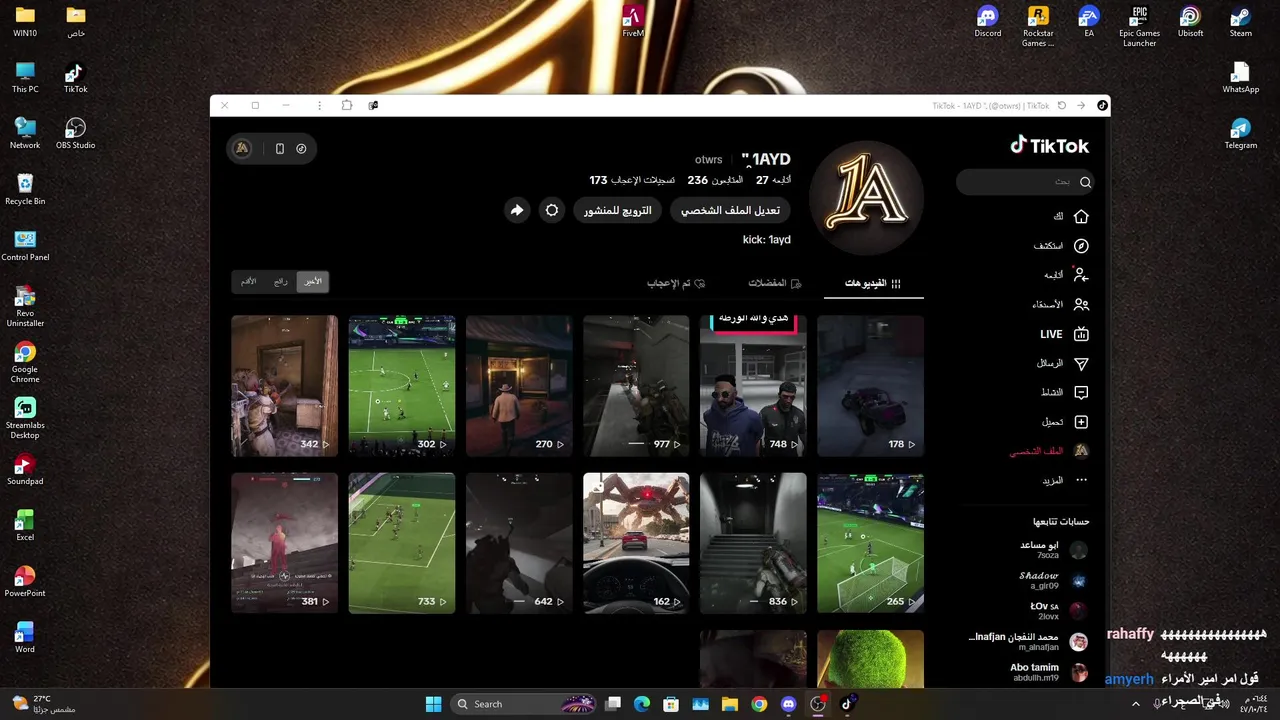The height and width of the screenshot is (720, 1280).
Task: Click the TikTok search input field
Action: coord(1025,182)
